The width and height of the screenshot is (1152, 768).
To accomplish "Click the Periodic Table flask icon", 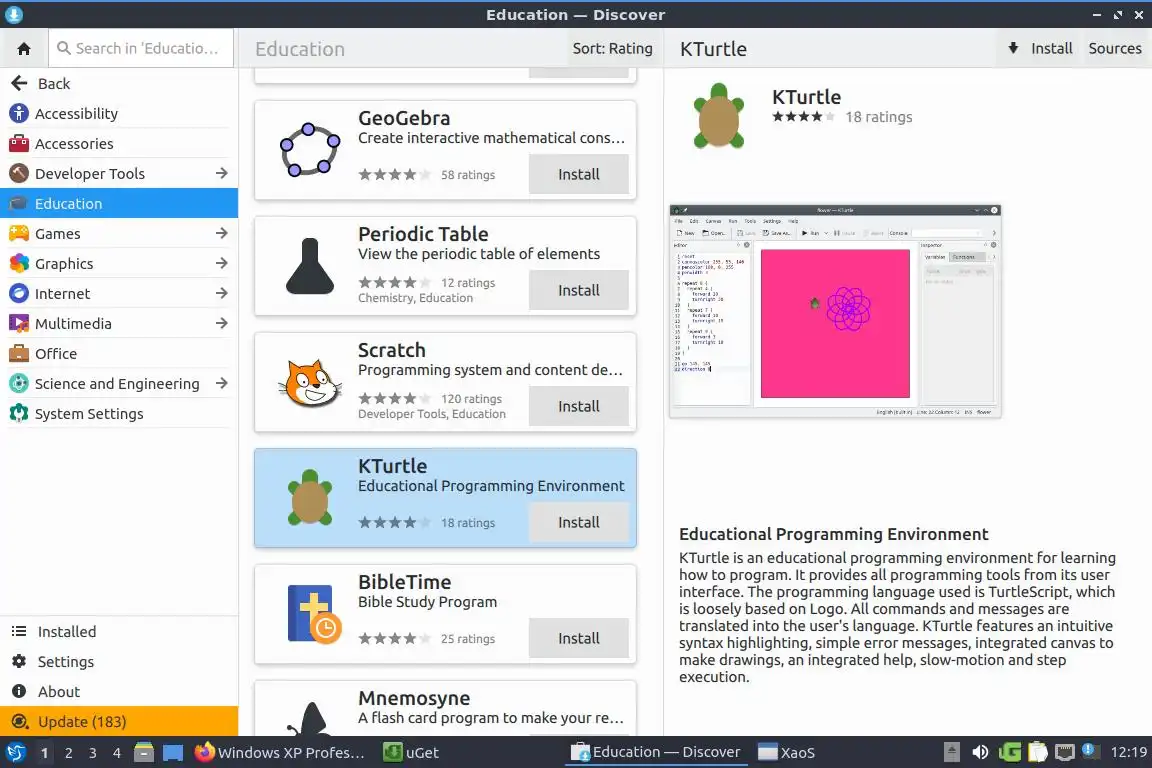I will point(309,266).
